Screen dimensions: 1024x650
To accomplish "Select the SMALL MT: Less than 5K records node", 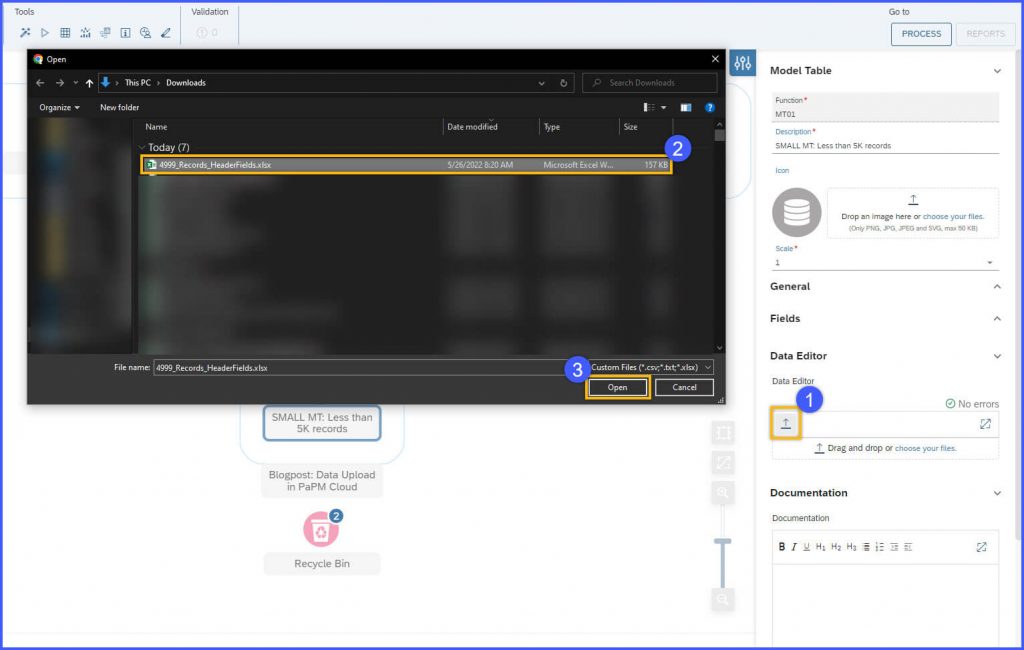I will pos(322,423).
